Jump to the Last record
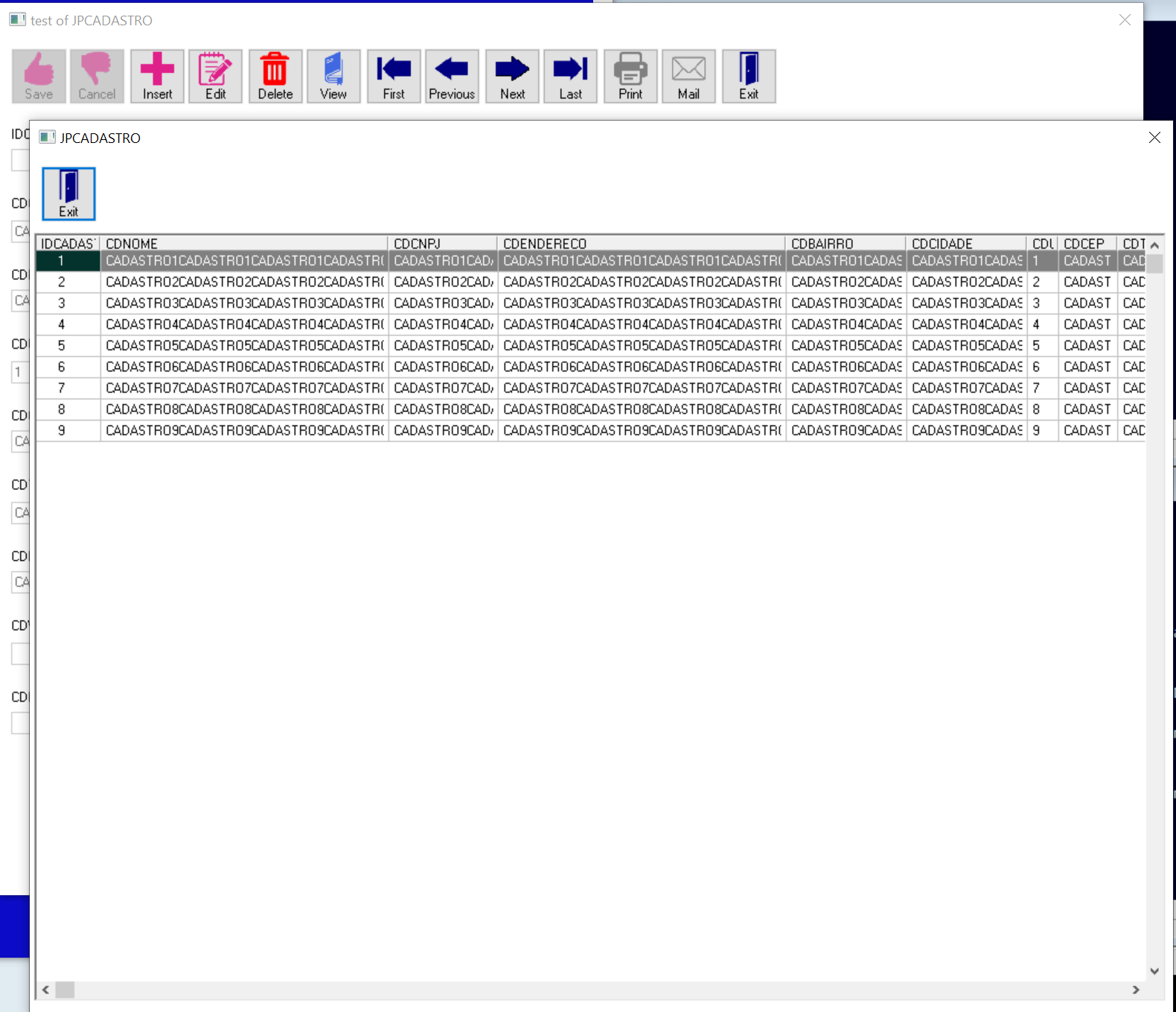This screenshot has width=1176, height=1012. pos(570,76)
